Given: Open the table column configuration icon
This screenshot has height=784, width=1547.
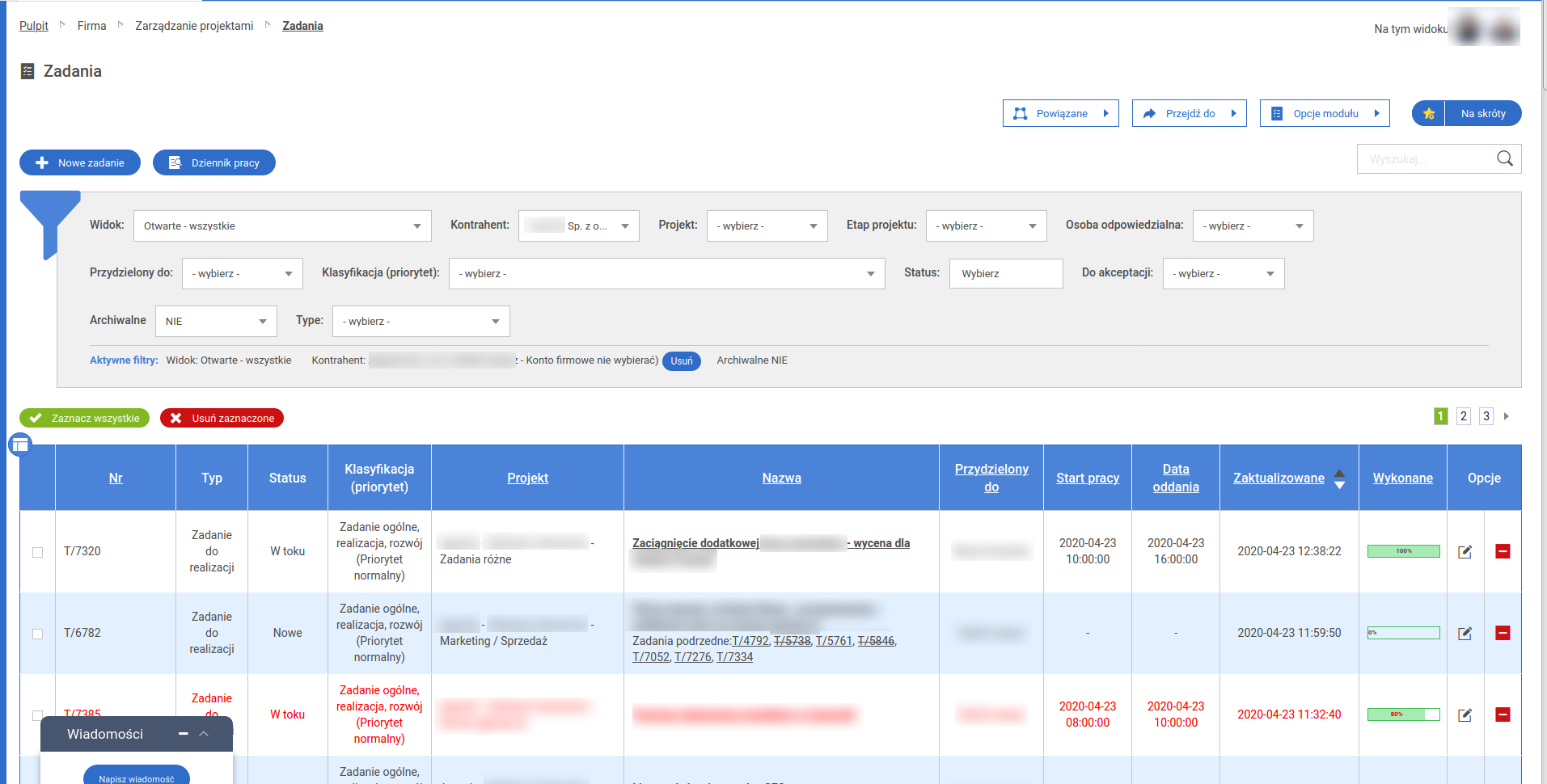Looking at the screenshot, I should [x=20, y=444].
